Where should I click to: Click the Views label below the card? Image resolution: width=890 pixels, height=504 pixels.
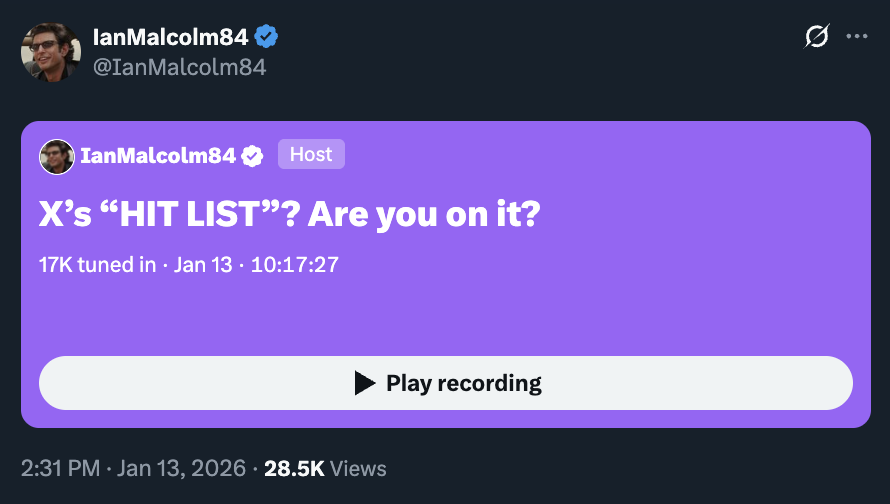pos(357,467)
